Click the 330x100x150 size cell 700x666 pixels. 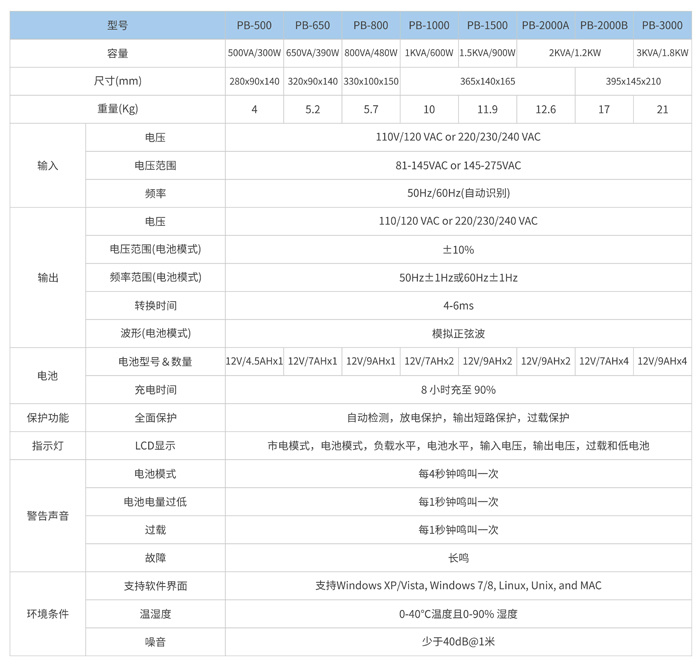pos(371,81)
